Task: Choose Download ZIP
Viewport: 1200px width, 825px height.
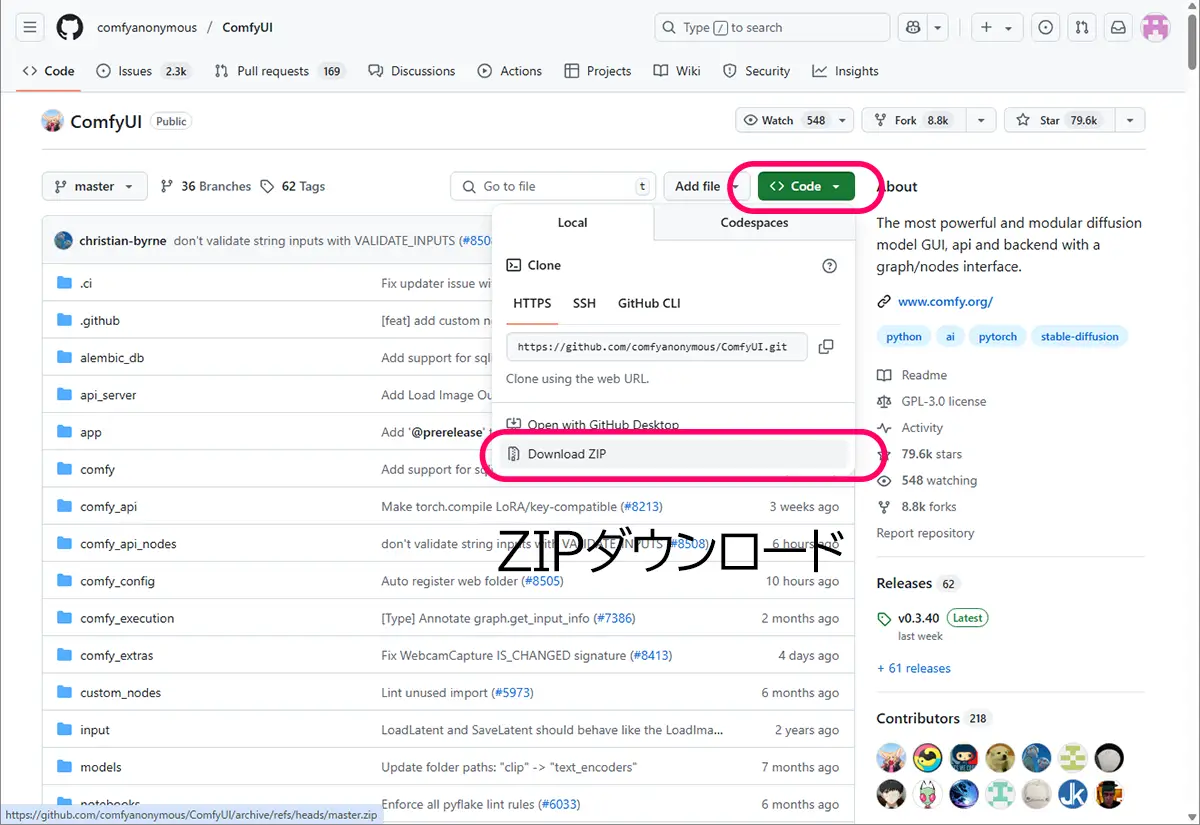Action: pos(673,454)
